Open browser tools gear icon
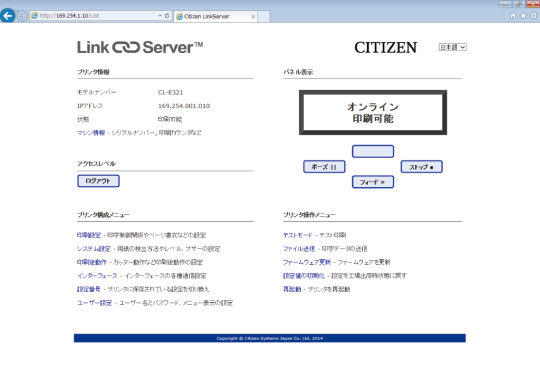The image size is (540, 377). click(533, 16)
